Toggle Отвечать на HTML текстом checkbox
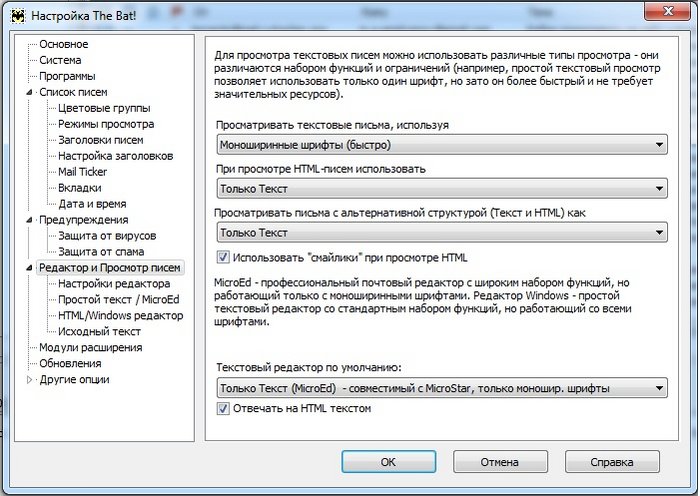Image resolution: width=700 pixels, height=496 pixels. [x=223, y=408]
